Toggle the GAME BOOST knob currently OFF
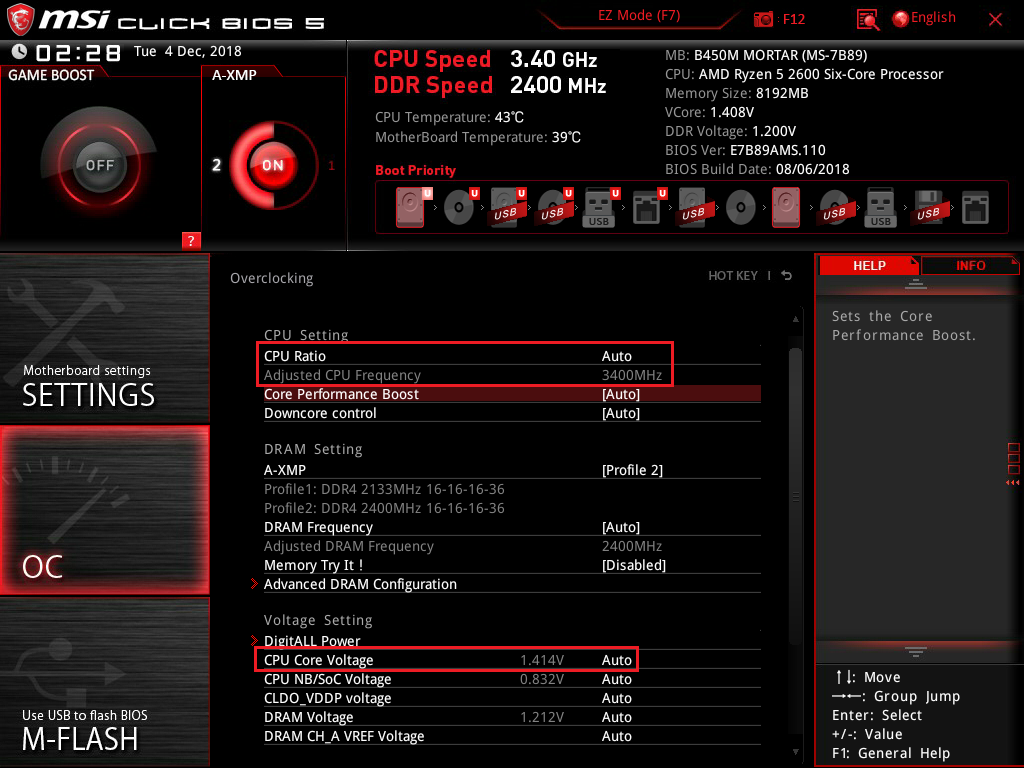Screen dimensions: 1024x768 click(x=99, y=165)
